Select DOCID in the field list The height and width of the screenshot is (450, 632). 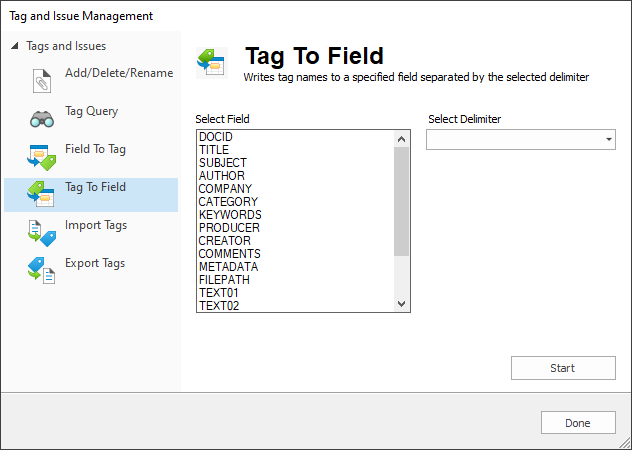216,137
